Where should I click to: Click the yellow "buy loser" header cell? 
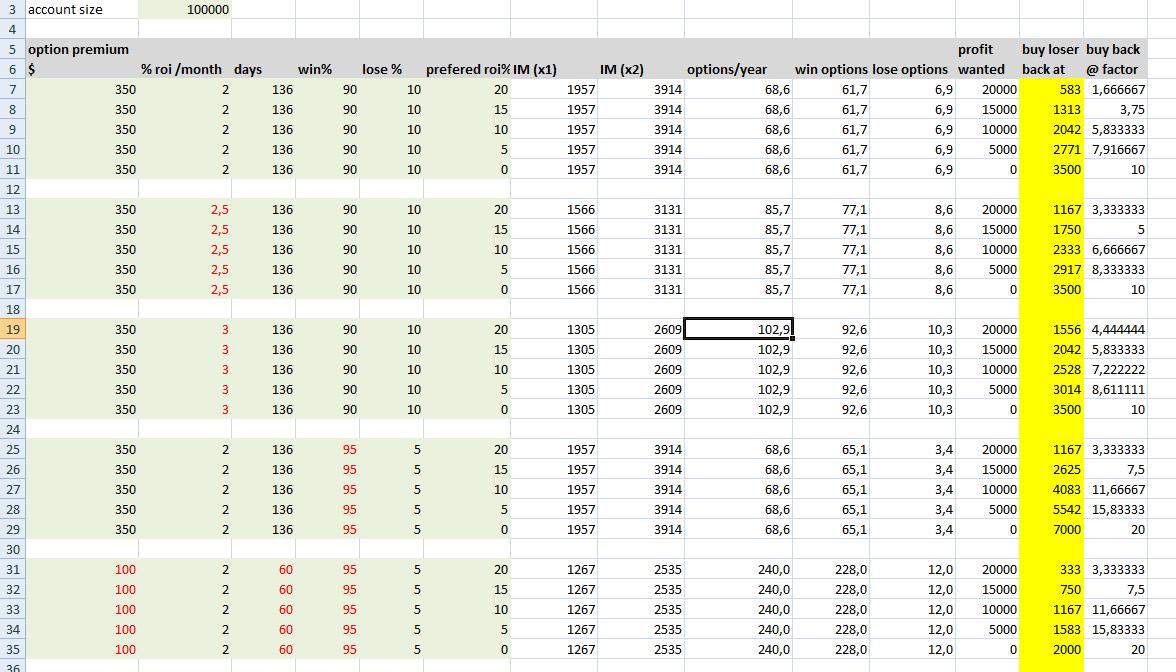pyautogui.click(x=1052, y=50)
